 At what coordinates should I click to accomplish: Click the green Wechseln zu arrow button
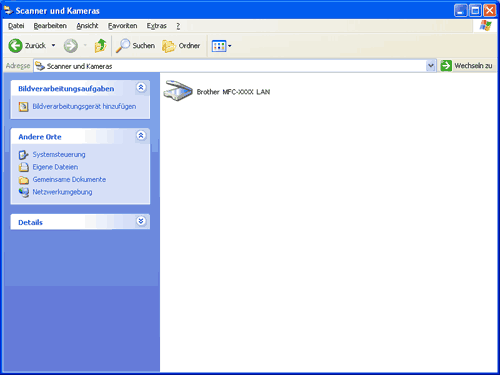pos(446,66)
